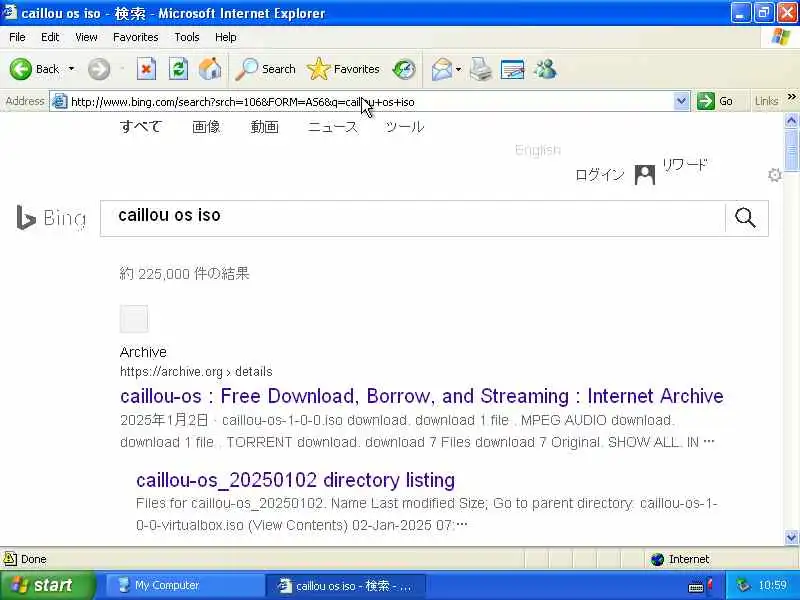Switch to the ニュース news tab
This screenshot has width=800, height=600.
pyautogui.click(x=333, y=127)
